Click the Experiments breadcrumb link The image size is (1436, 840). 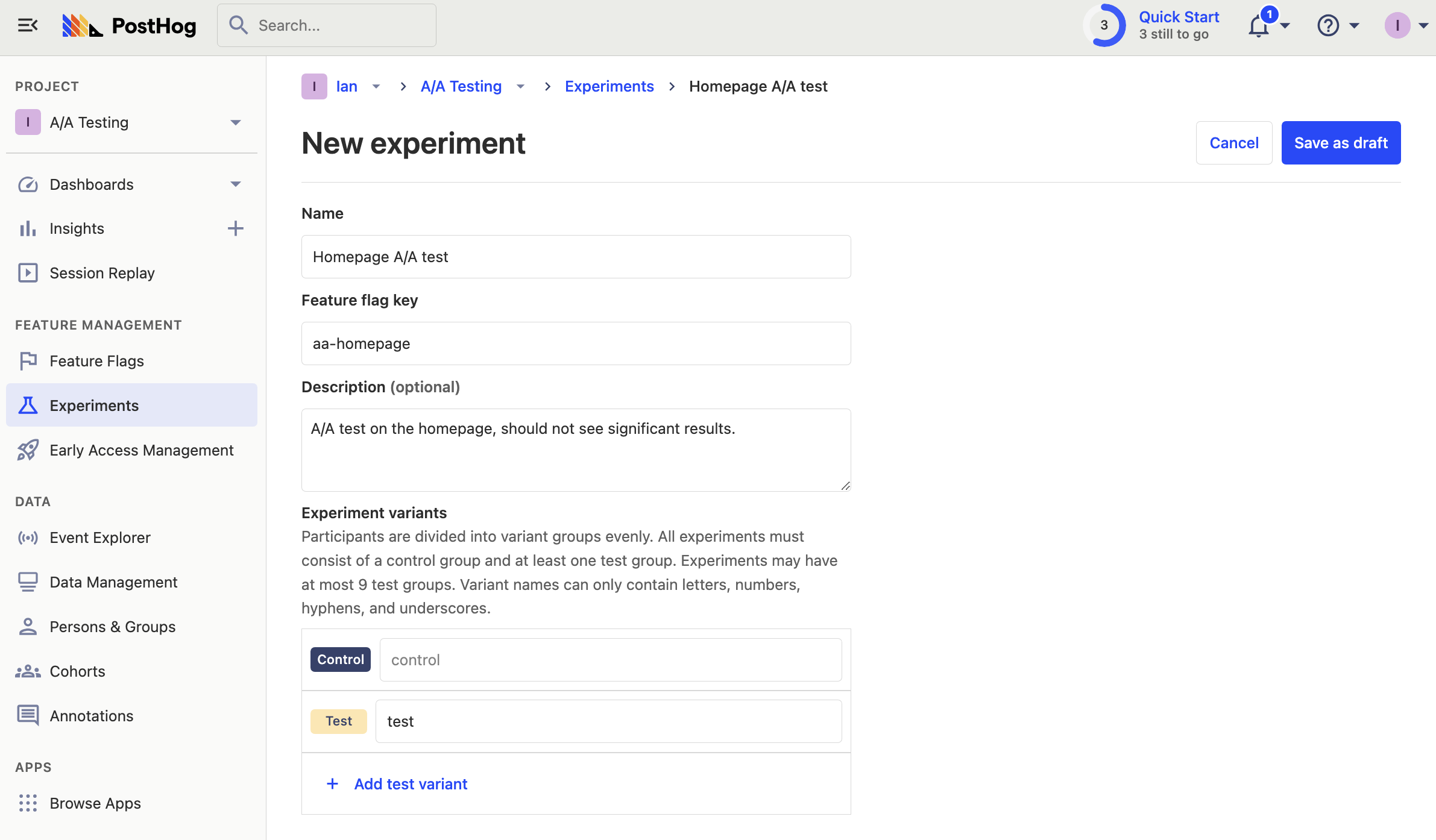click(x=609, y=86)
